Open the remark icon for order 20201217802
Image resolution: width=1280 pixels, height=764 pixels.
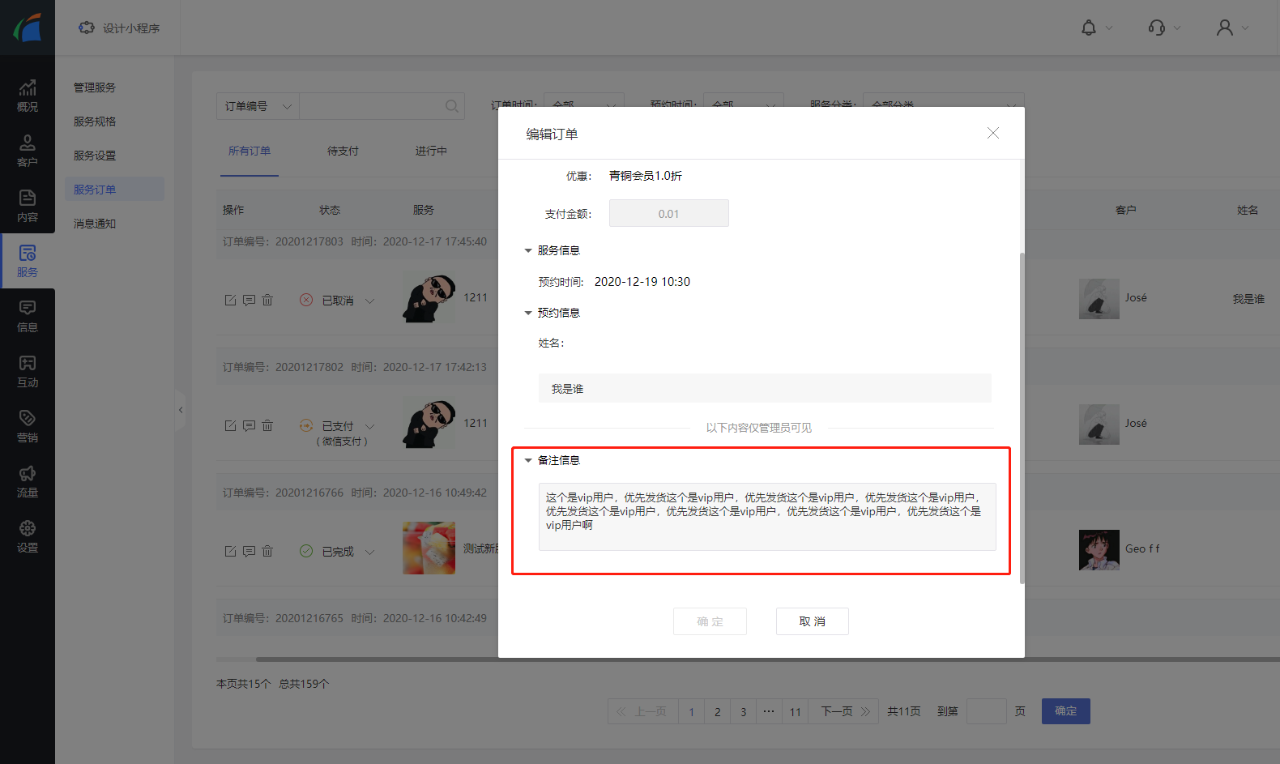pos(249,425)
